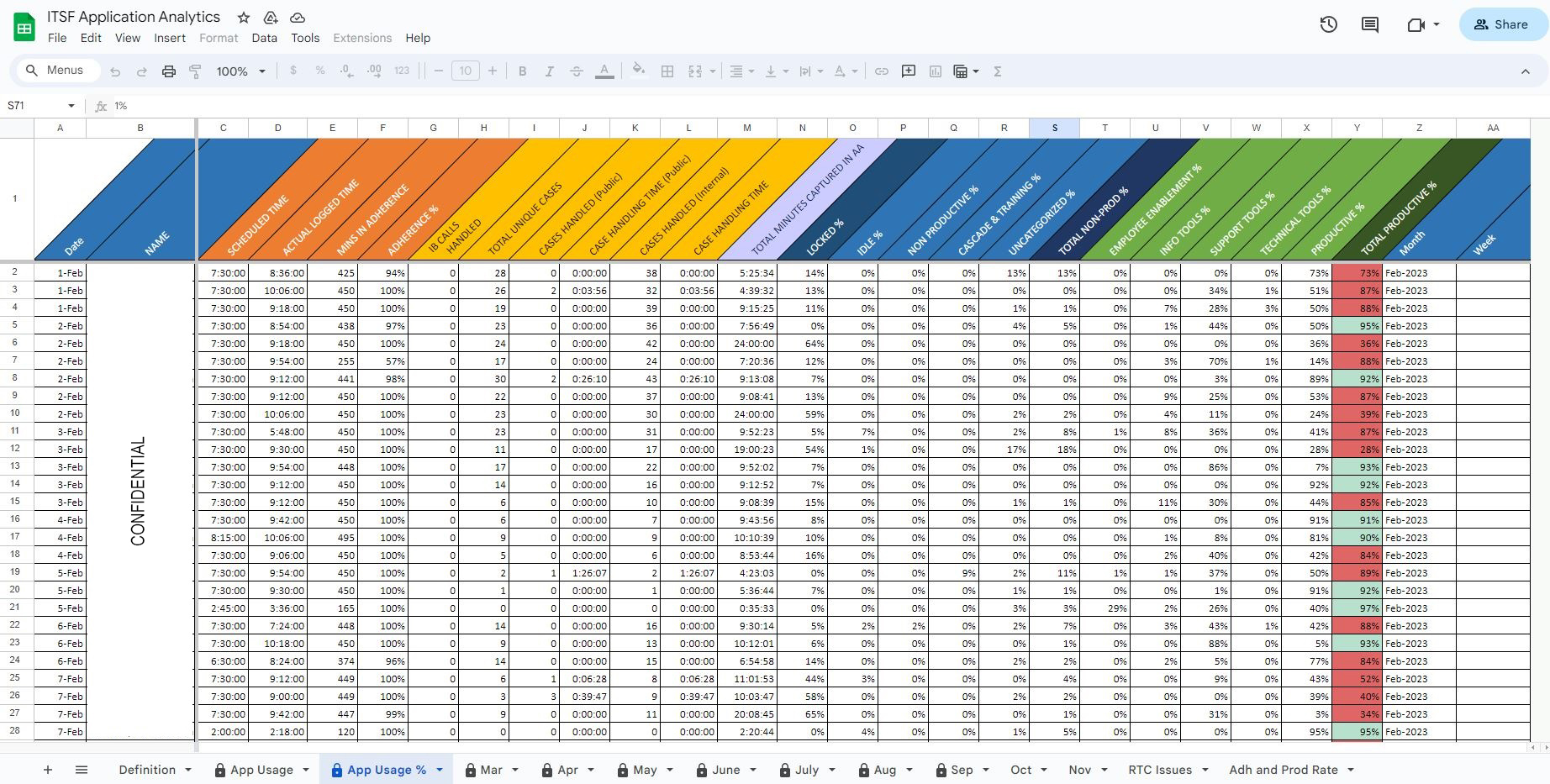Image resolution: width=1550 pixels, height=784 pixels.
Task: Expand the text wrapping dropdown
Action: pos(820,71)
